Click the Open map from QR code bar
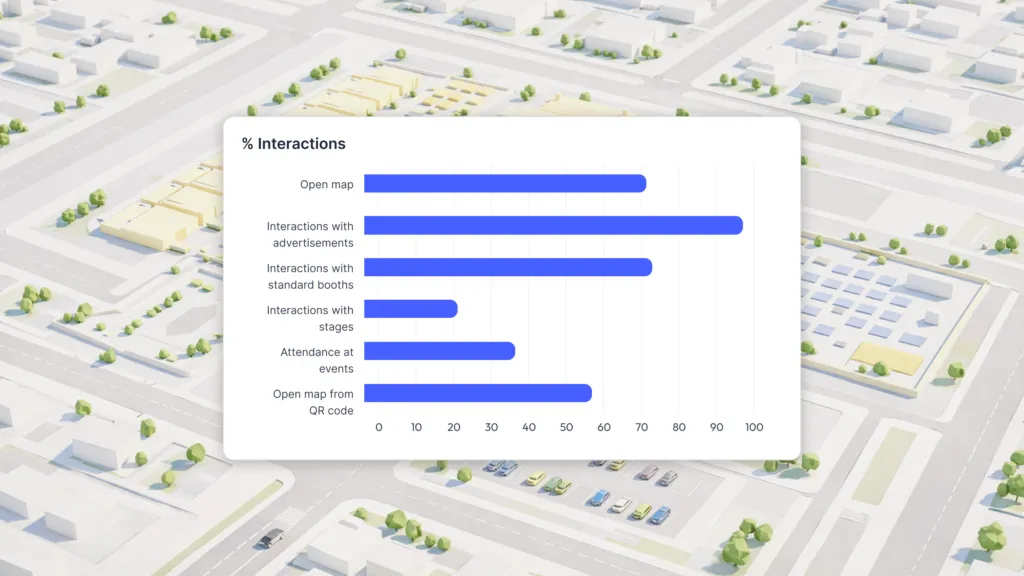The width and height of the screenshot is (1024, 576). pos(477,393)
